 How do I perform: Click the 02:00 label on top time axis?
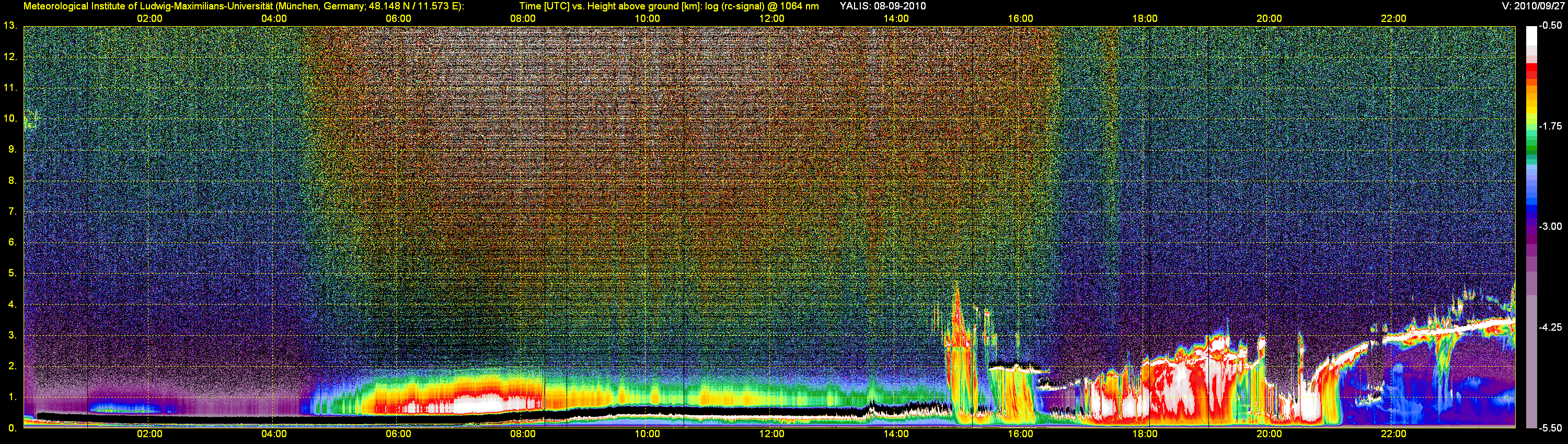click(149, 19)
